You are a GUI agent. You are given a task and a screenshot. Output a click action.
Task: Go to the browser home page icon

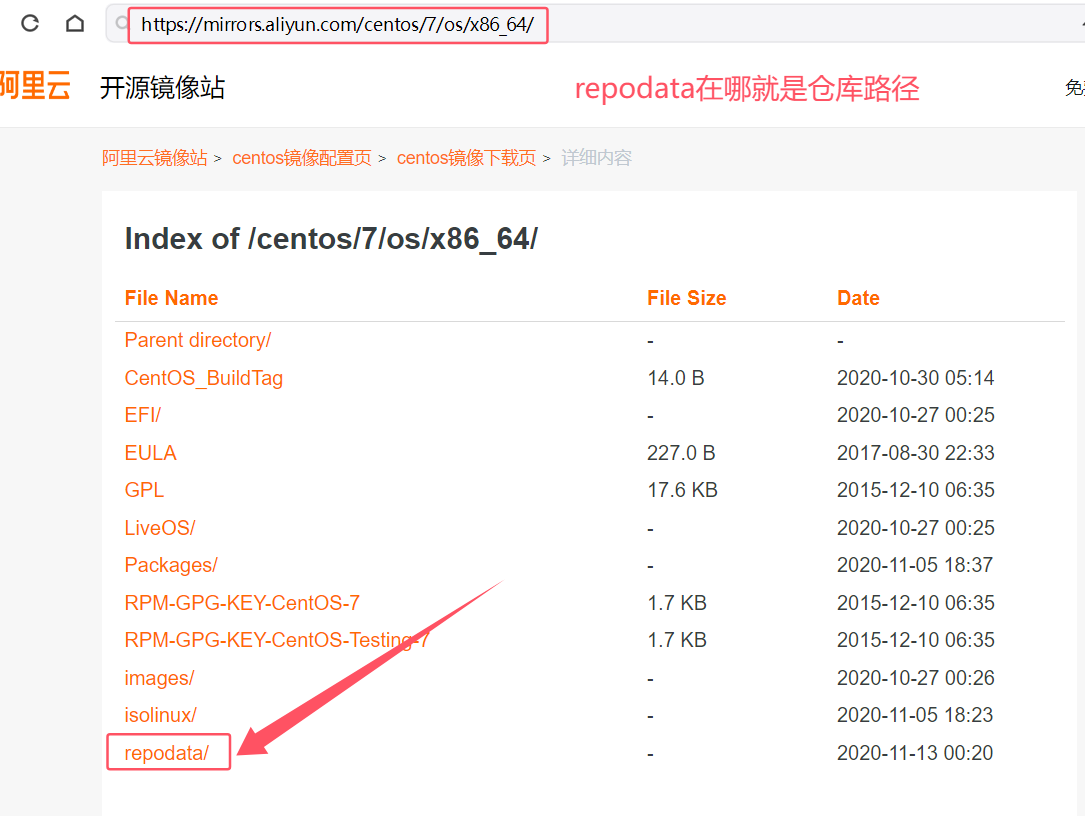75,24
